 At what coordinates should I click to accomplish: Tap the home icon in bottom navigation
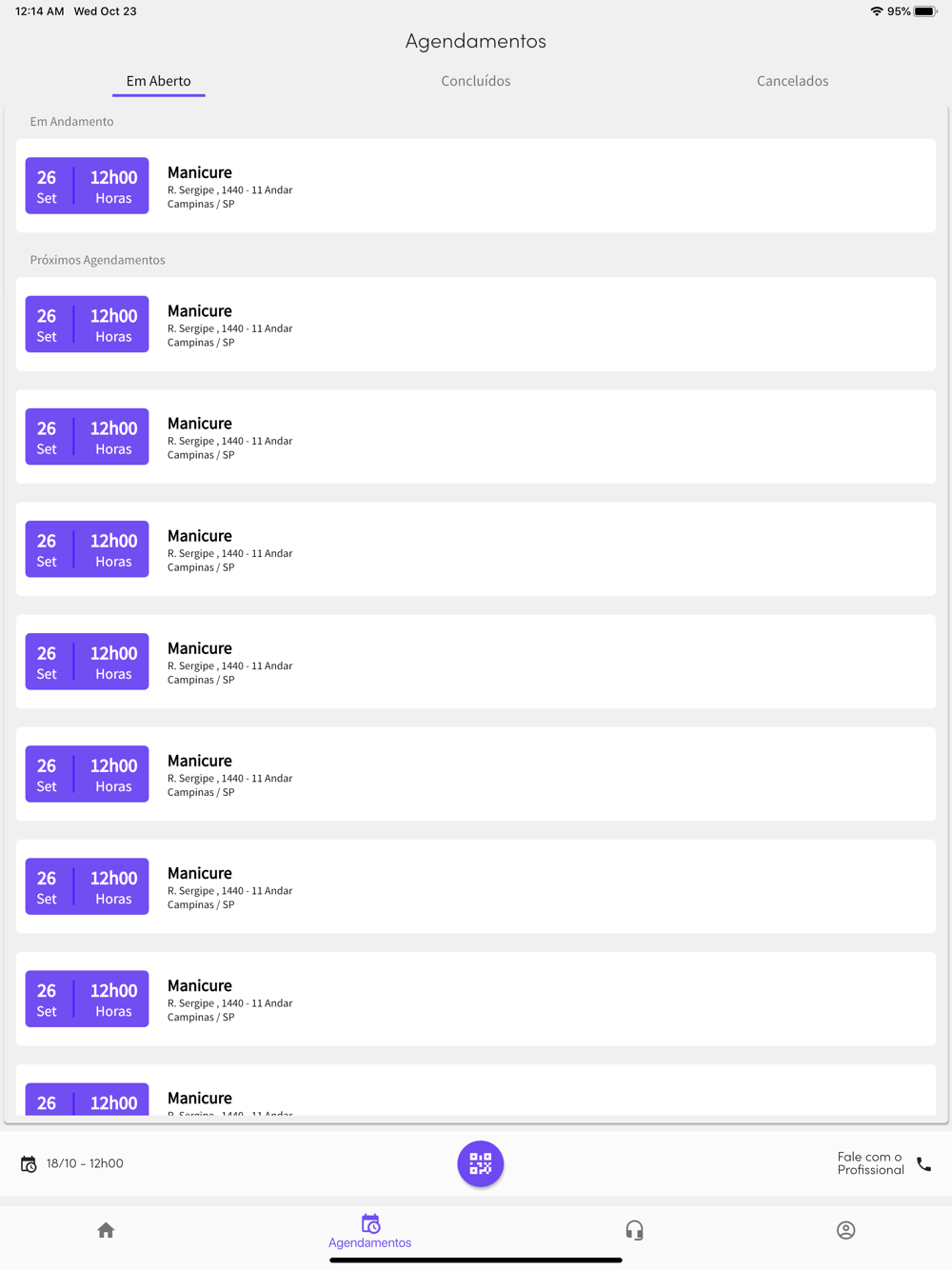point(106,1230)
